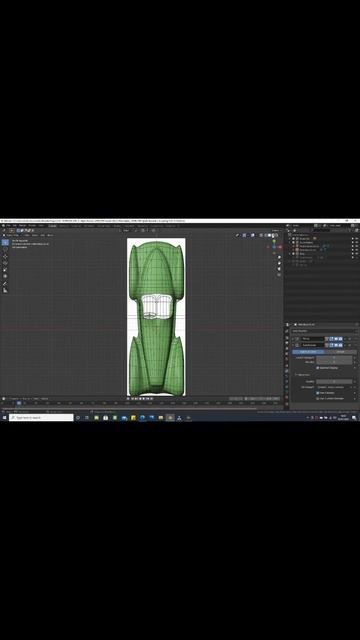Click the Windows Start button
Screen dimensions: 360x640
click(4, 418)
